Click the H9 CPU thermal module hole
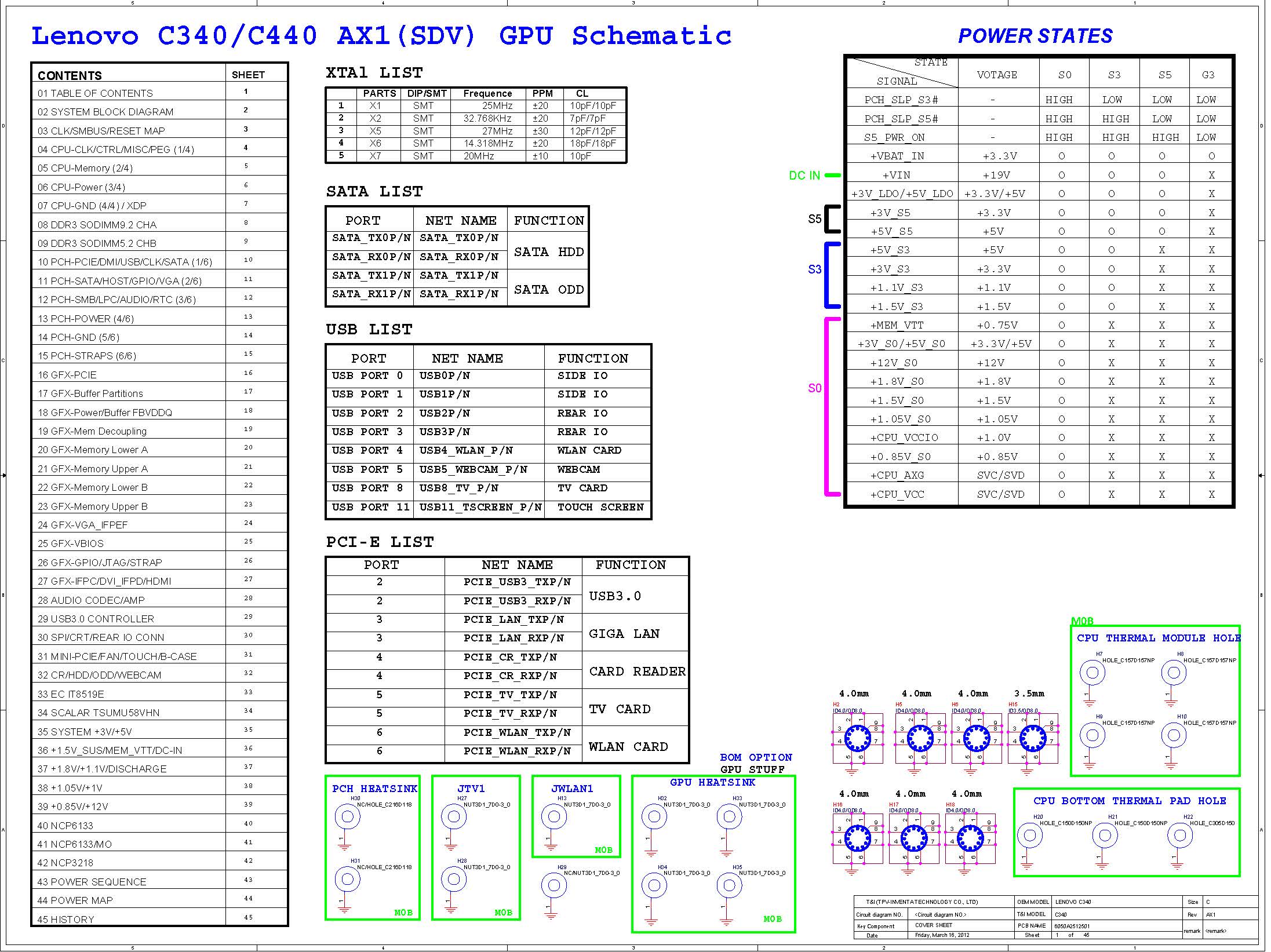Image resolution: width=1271 pixels, height=952 pixels. [1092, 735]
